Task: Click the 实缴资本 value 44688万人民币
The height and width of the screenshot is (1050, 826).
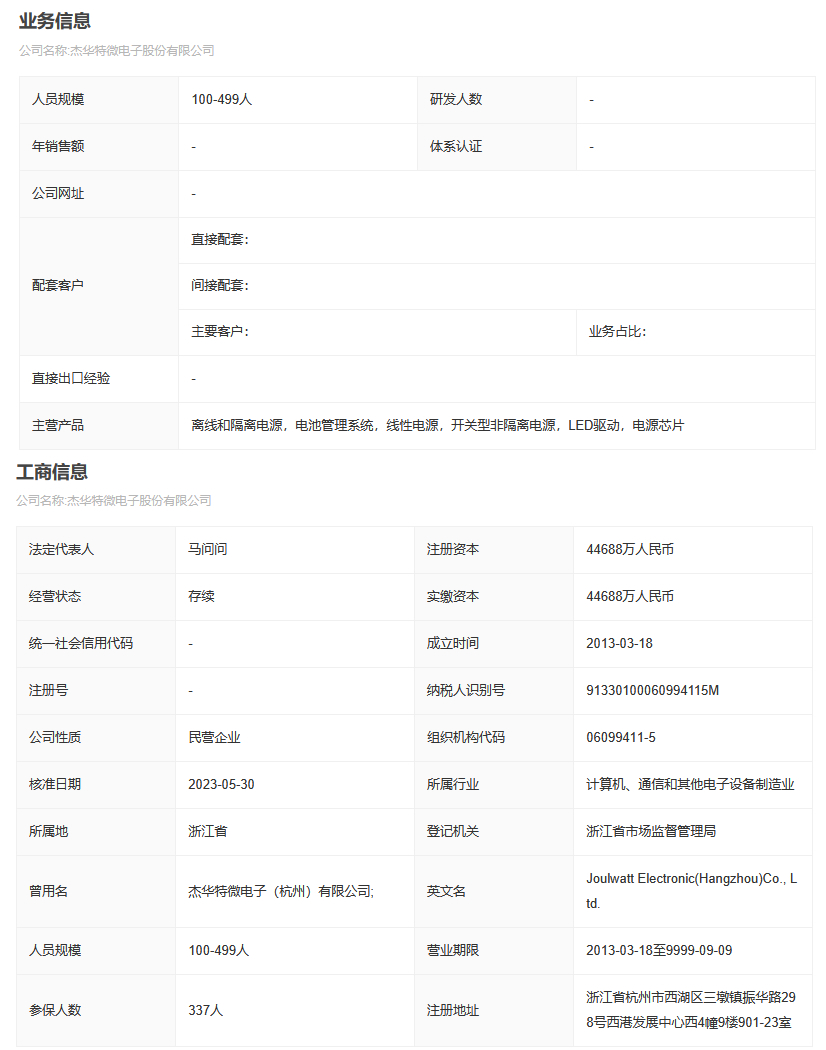Action: coord(630,596)
